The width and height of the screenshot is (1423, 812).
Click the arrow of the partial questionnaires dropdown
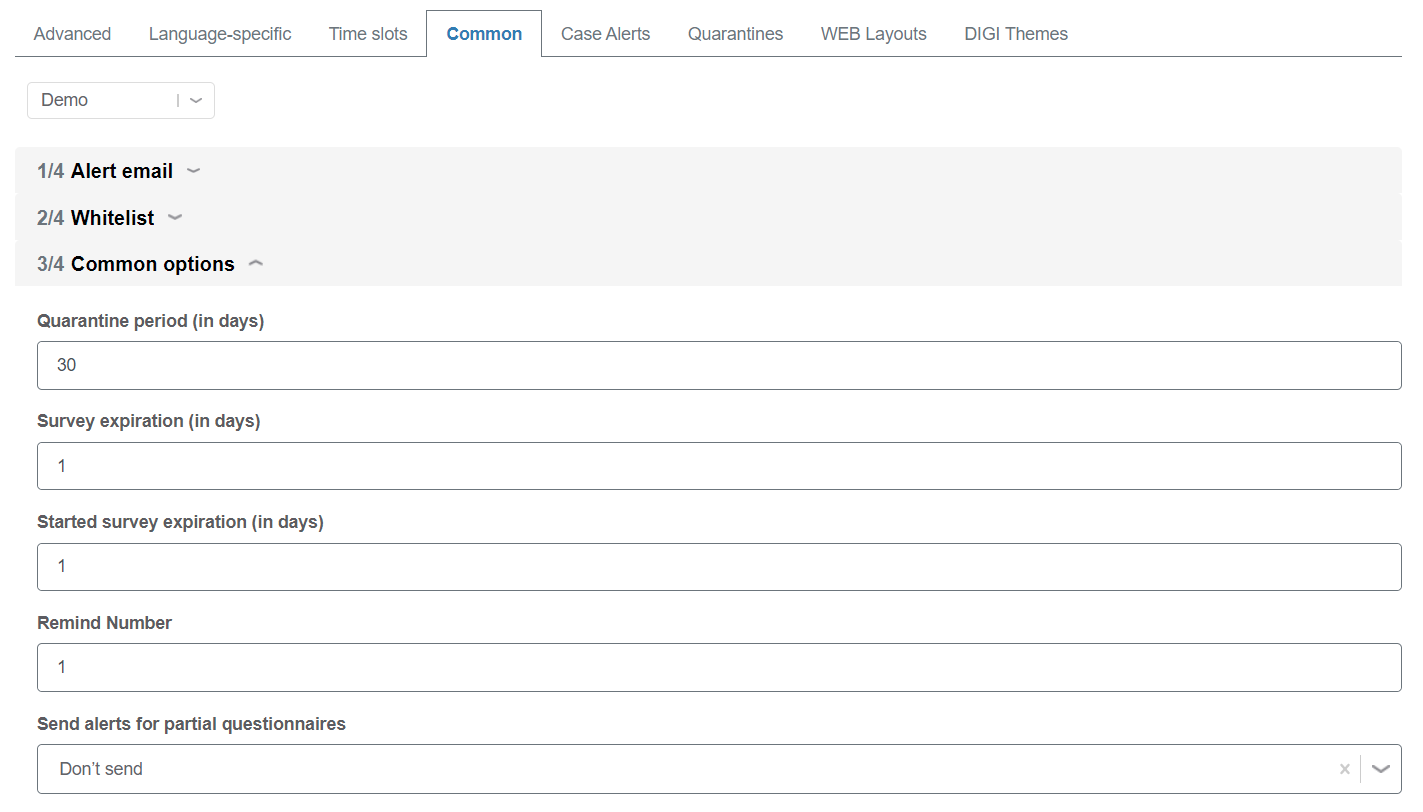(1381, 769)
